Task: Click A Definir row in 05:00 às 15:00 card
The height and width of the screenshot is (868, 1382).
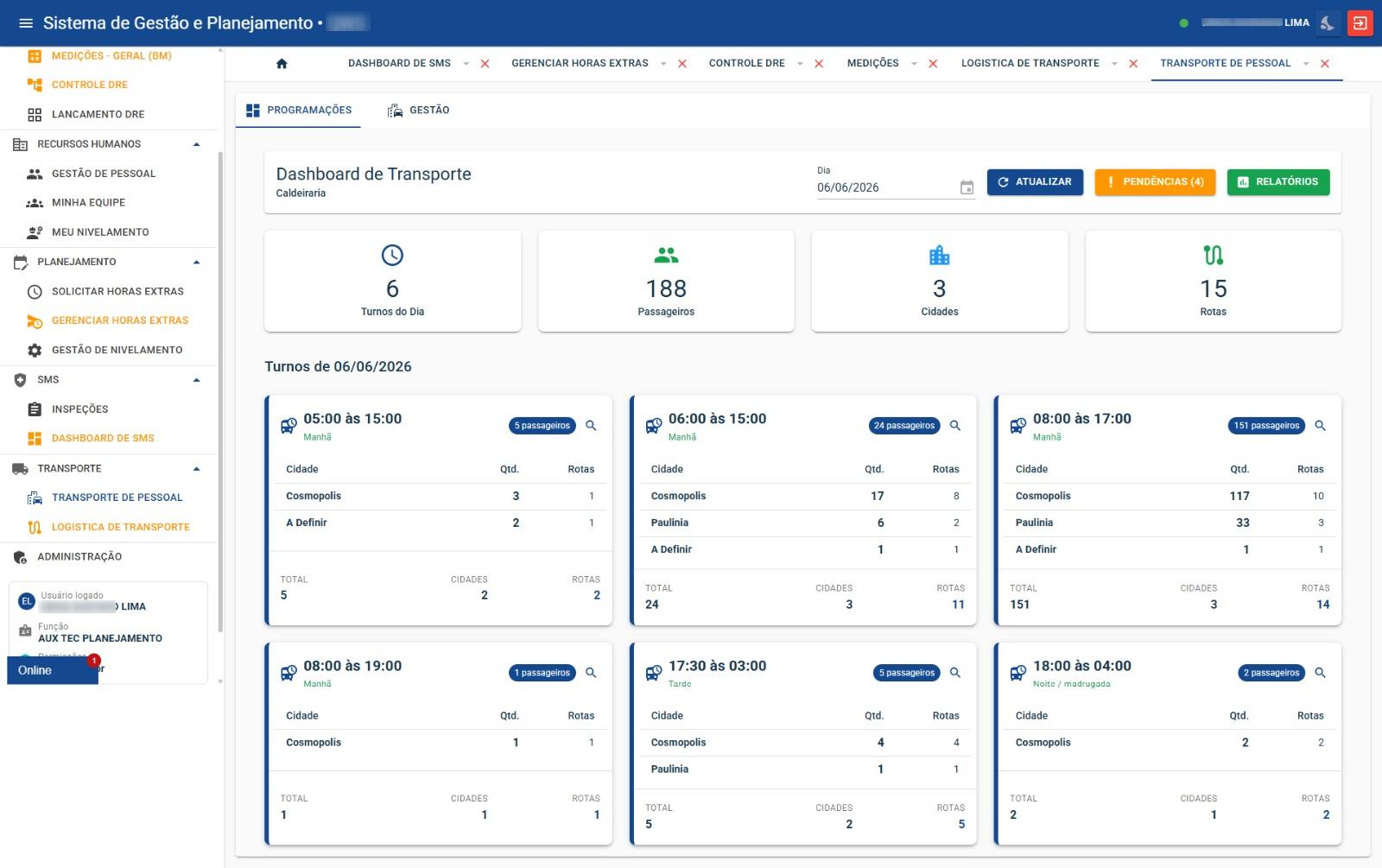Action: [x=440, y=523]
